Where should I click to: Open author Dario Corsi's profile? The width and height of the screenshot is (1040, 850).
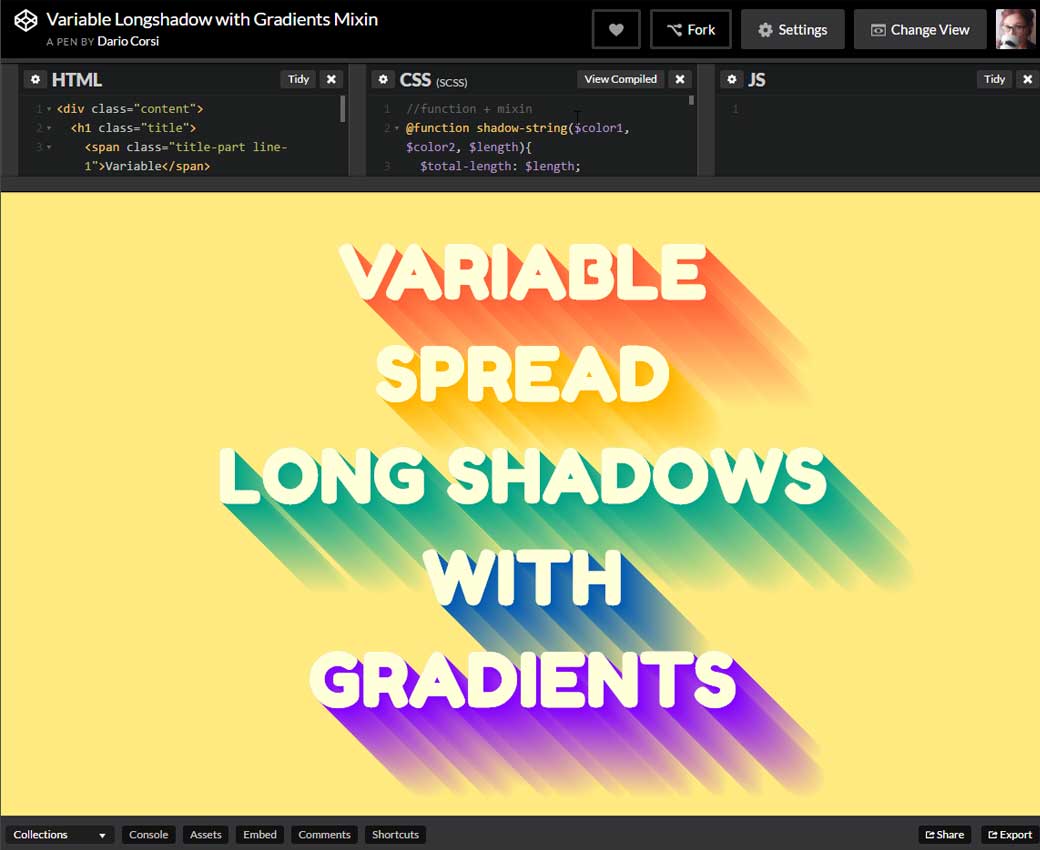point(128,42)
